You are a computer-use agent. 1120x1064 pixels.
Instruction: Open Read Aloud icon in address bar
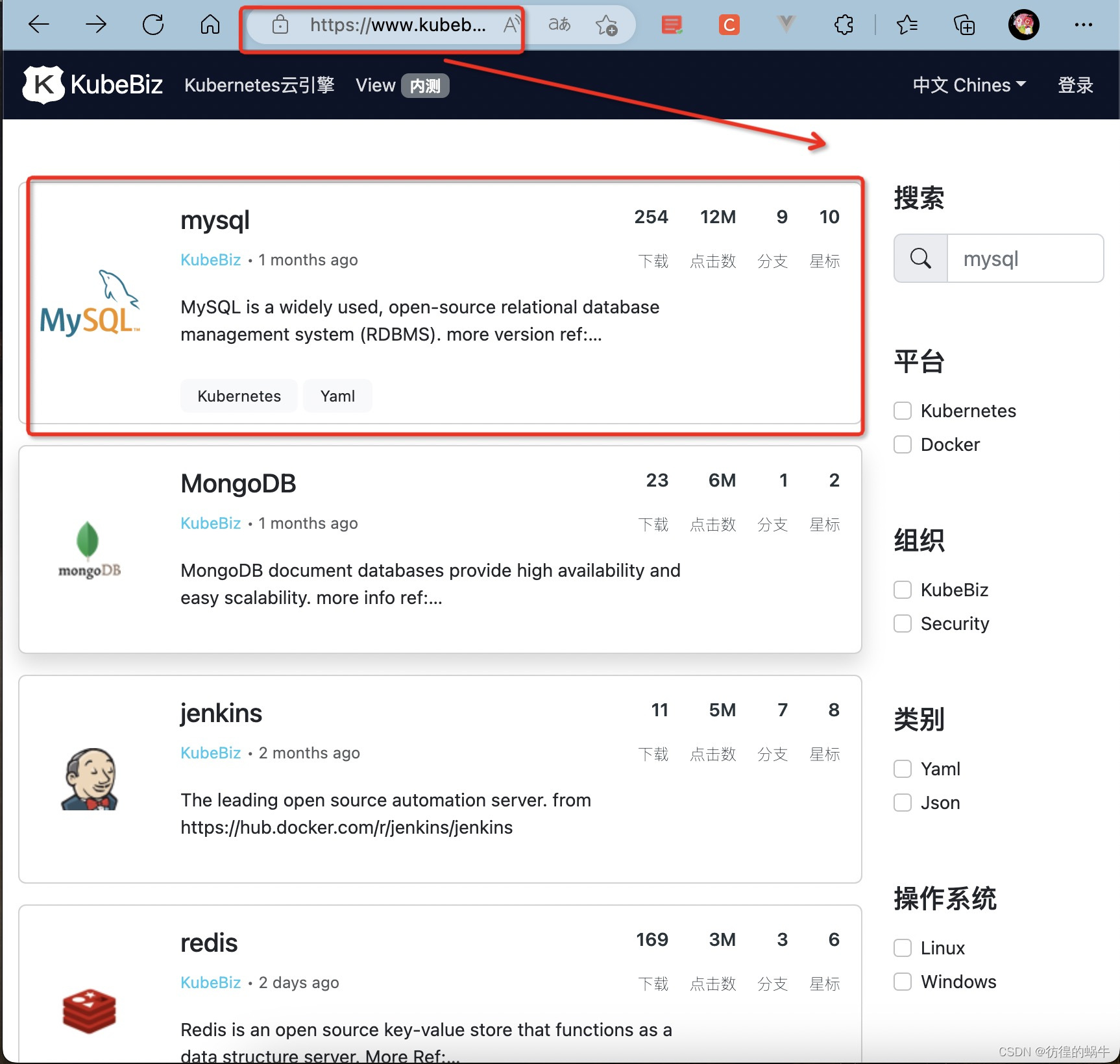(511, 25)
